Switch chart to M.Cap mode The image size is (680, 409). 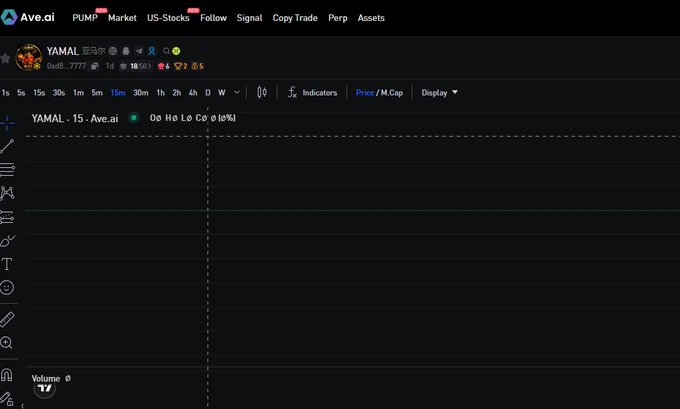pyautogui.click(x=392, y=93)
